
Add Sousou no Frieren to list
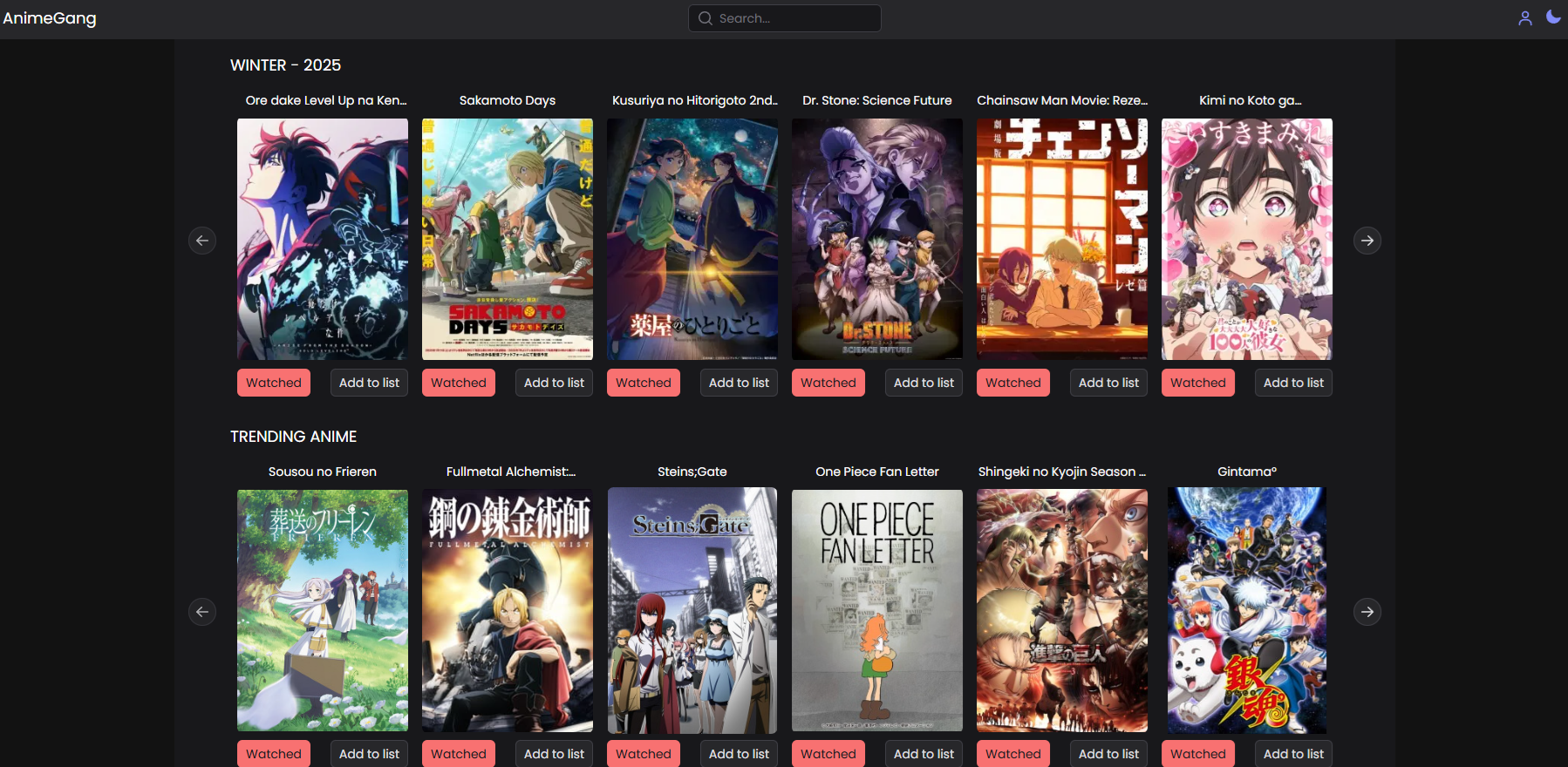369,753
